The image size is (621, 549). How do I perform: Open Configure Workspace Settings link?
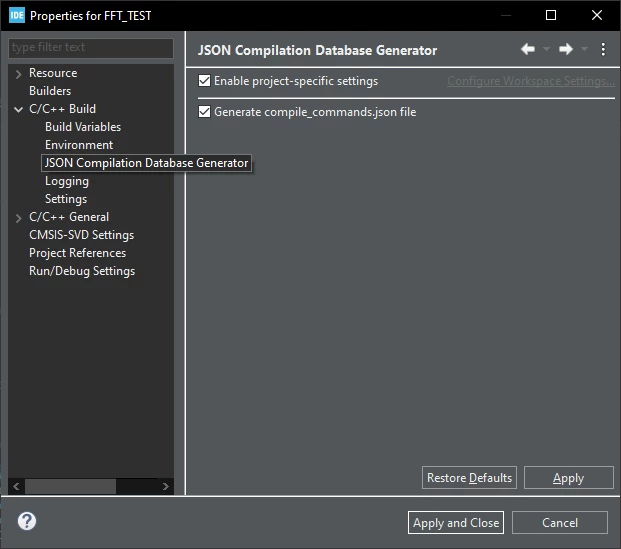[531, 81]
